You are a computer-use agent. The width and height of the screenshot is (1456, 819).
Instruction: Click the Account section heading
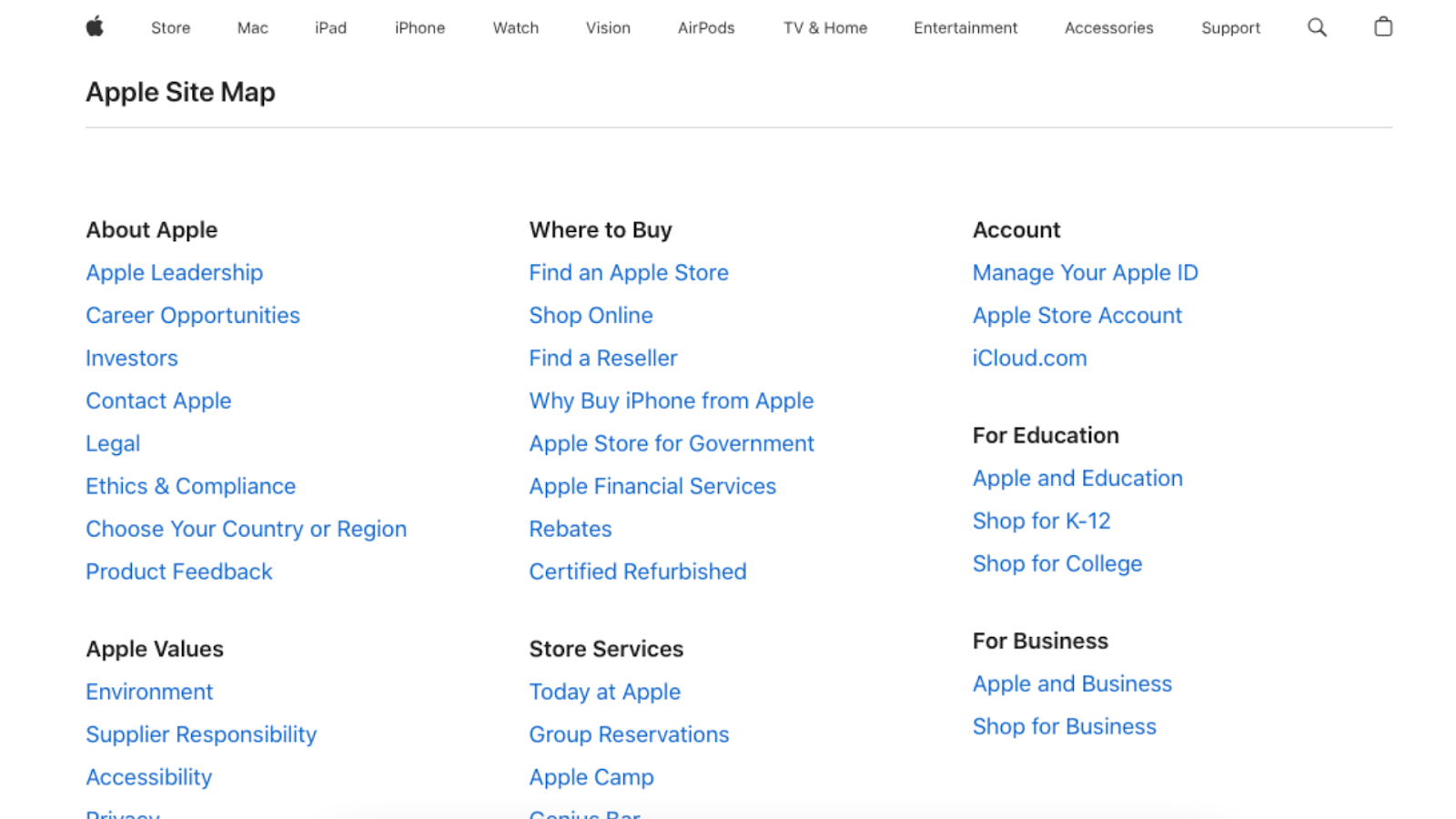click(1016, 230)
